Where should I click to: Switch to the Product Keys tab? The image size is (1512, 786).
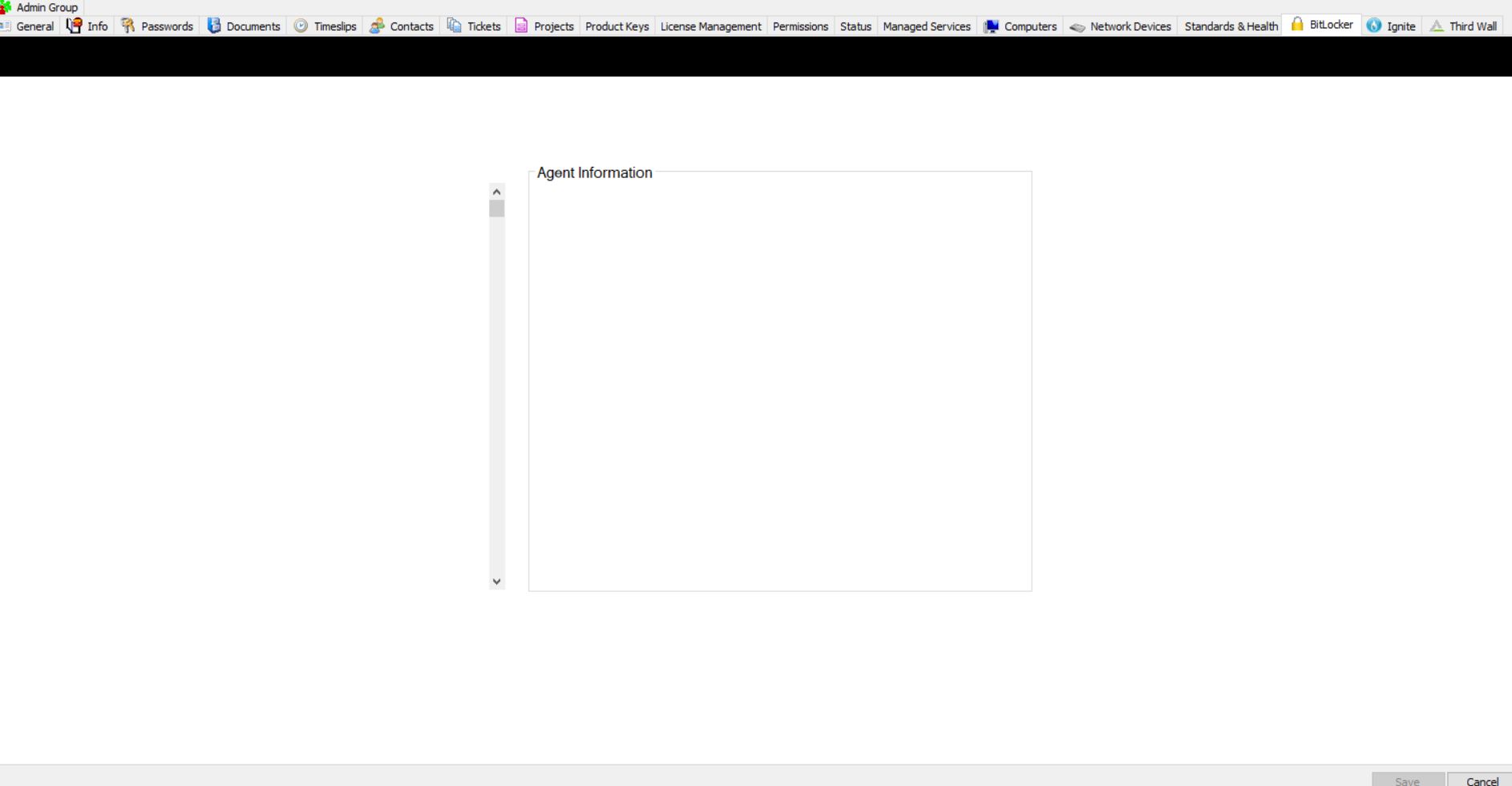[x=617, y=26]
